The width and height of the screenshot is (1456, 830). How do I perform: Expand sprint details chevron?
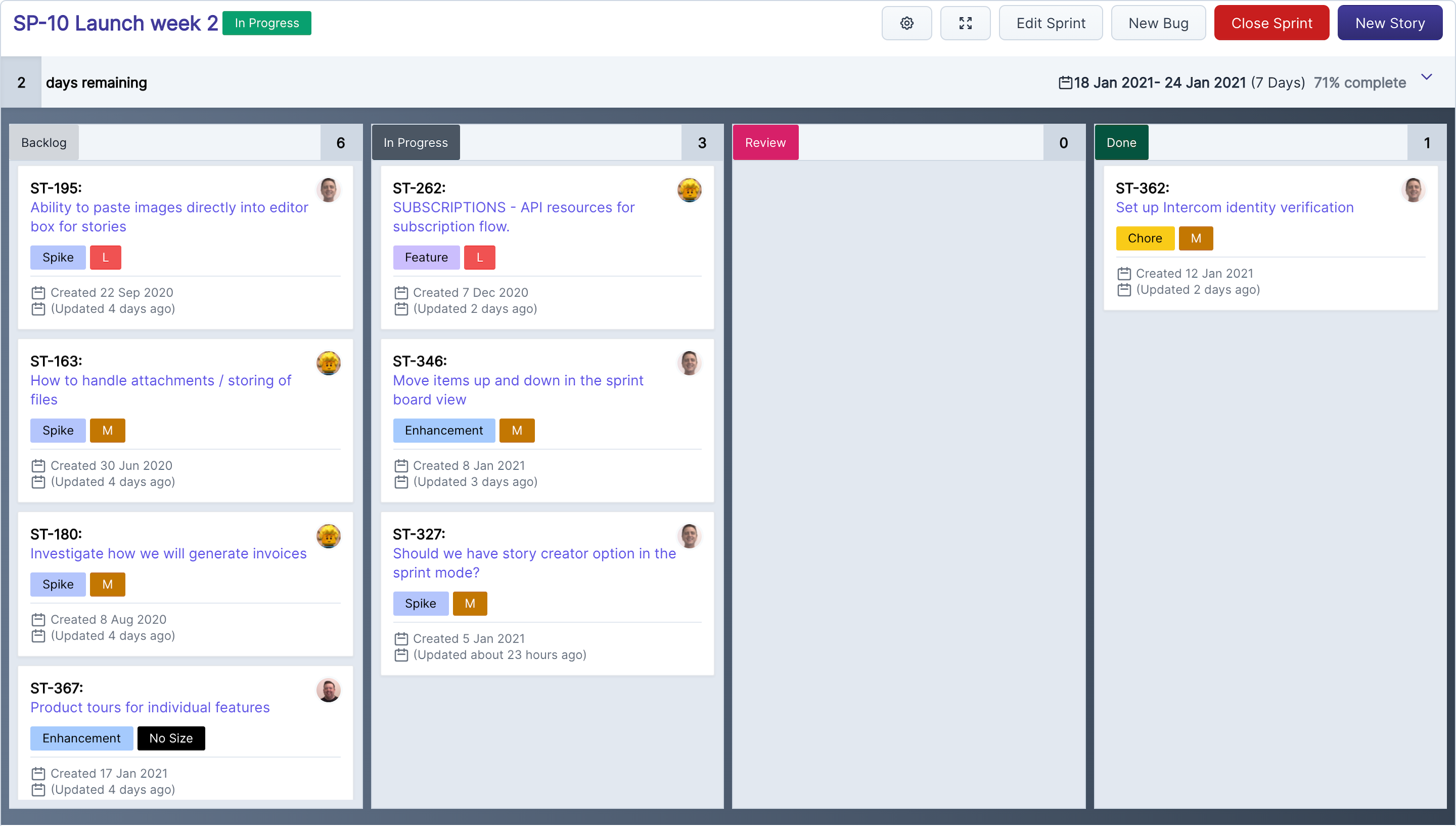1426,77
